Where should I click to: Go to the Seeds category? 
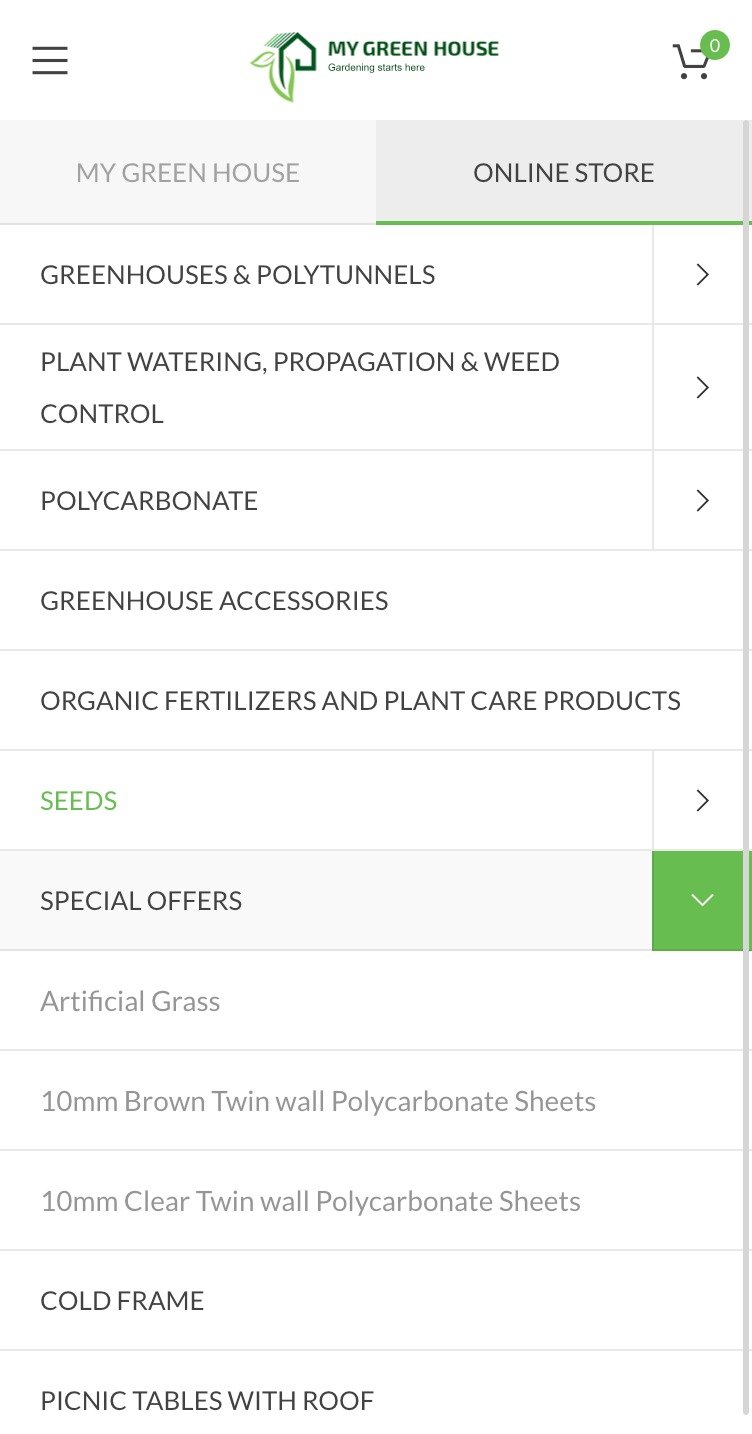79,801
